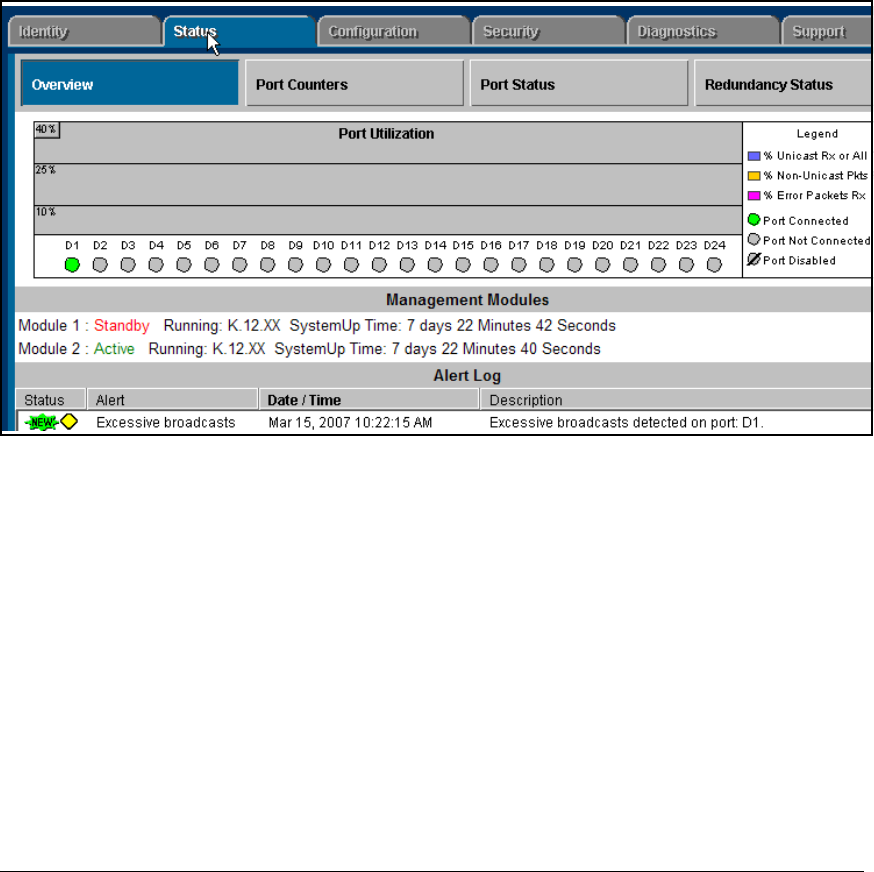Open the Security tab
The width and height of the screenshot is (874, 872).
coord(549,31)
